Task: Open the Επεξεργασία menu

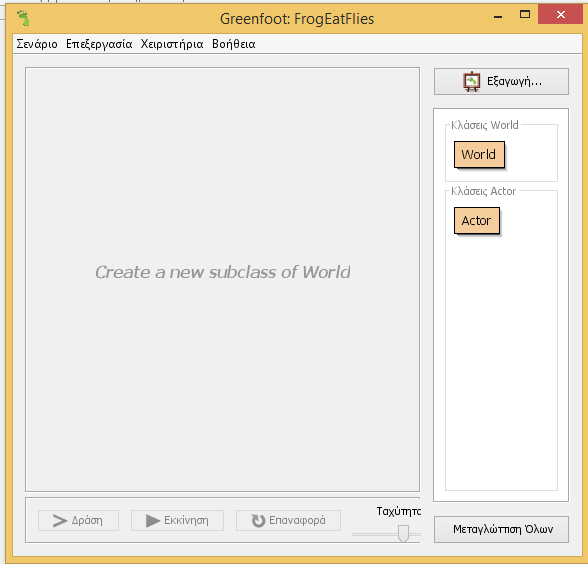Action: pyautogui.click(x=99, y=44)
